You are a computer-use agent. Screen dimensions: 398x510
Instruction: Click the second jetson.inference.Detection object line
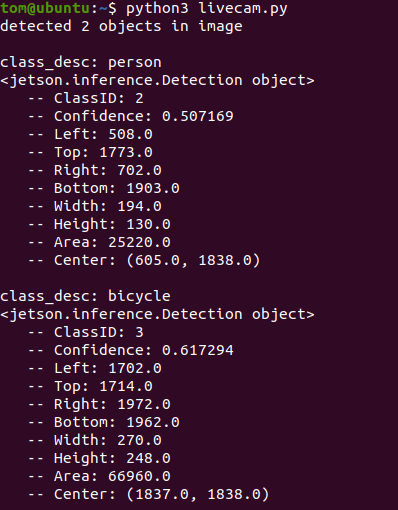[x=157, y=315]
